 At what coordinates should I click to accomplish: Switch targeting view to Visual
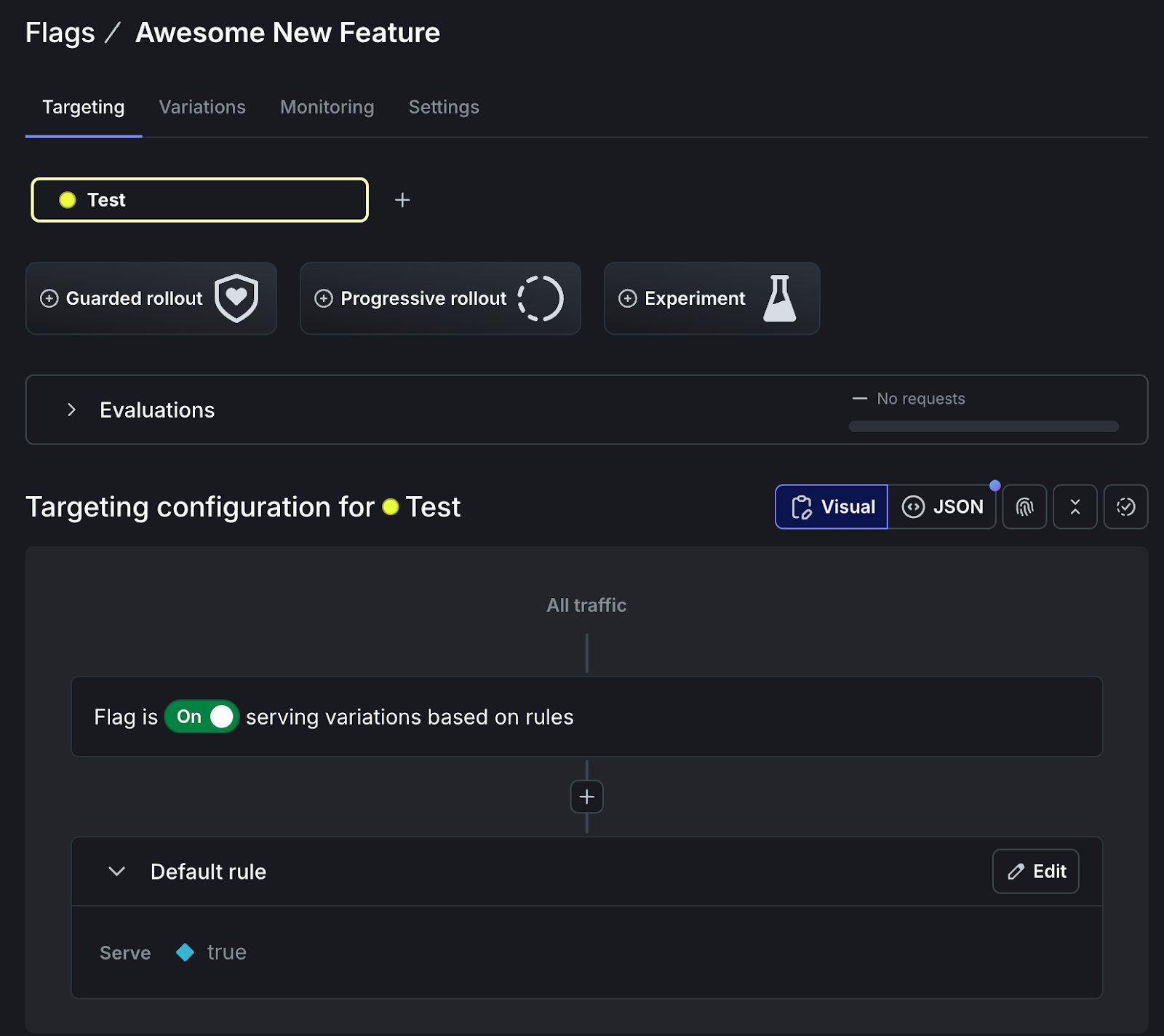coord(831,506)
